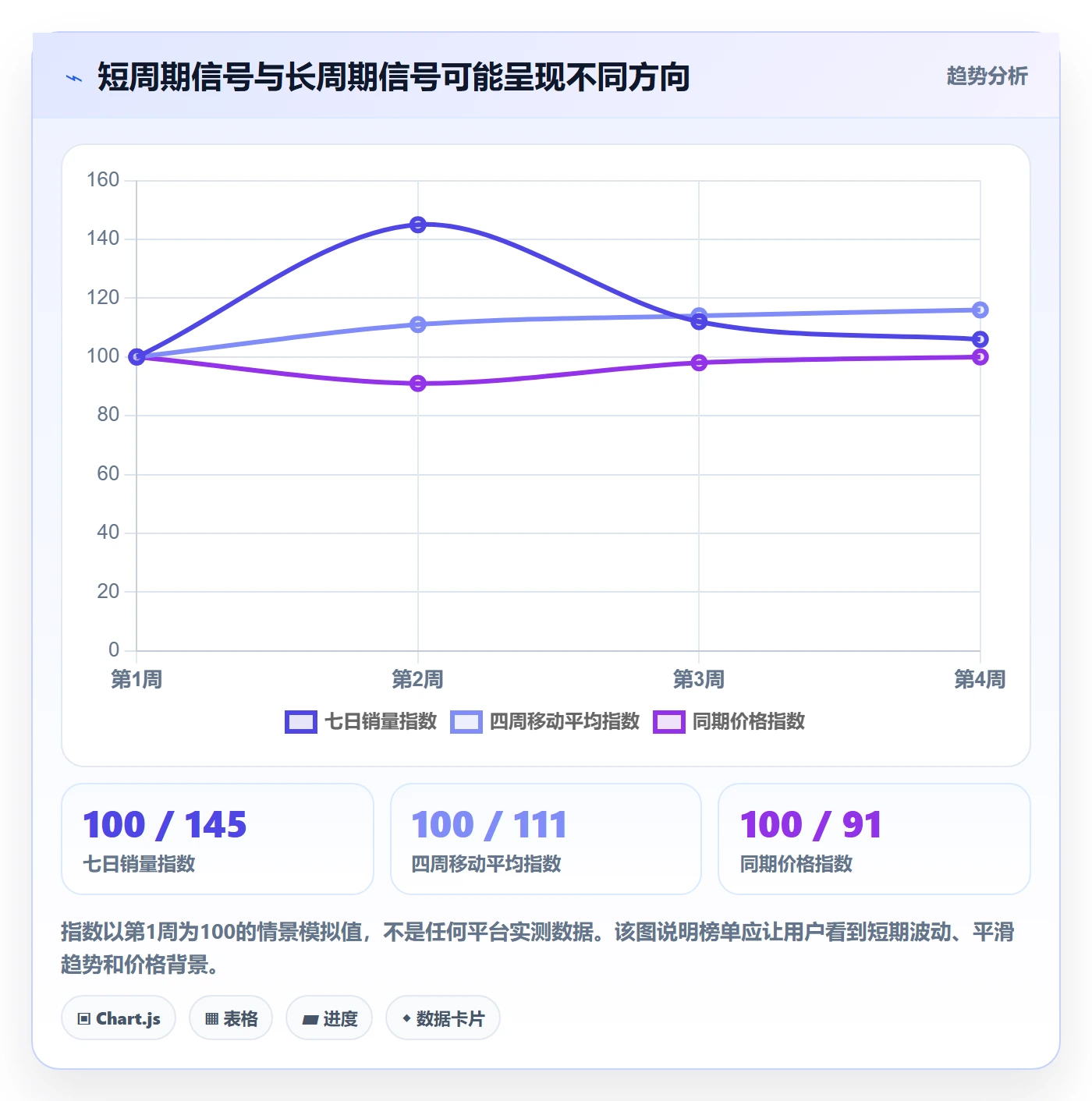Click the moving average point at 第2周
Screen dimensions: 1092x1101
pos(418,324)
